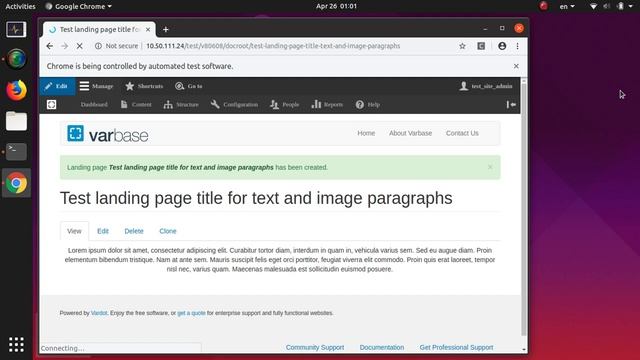The width and height of the screenshot is (640, 360).
Task: Select the View tab
Action: point(74,231)
